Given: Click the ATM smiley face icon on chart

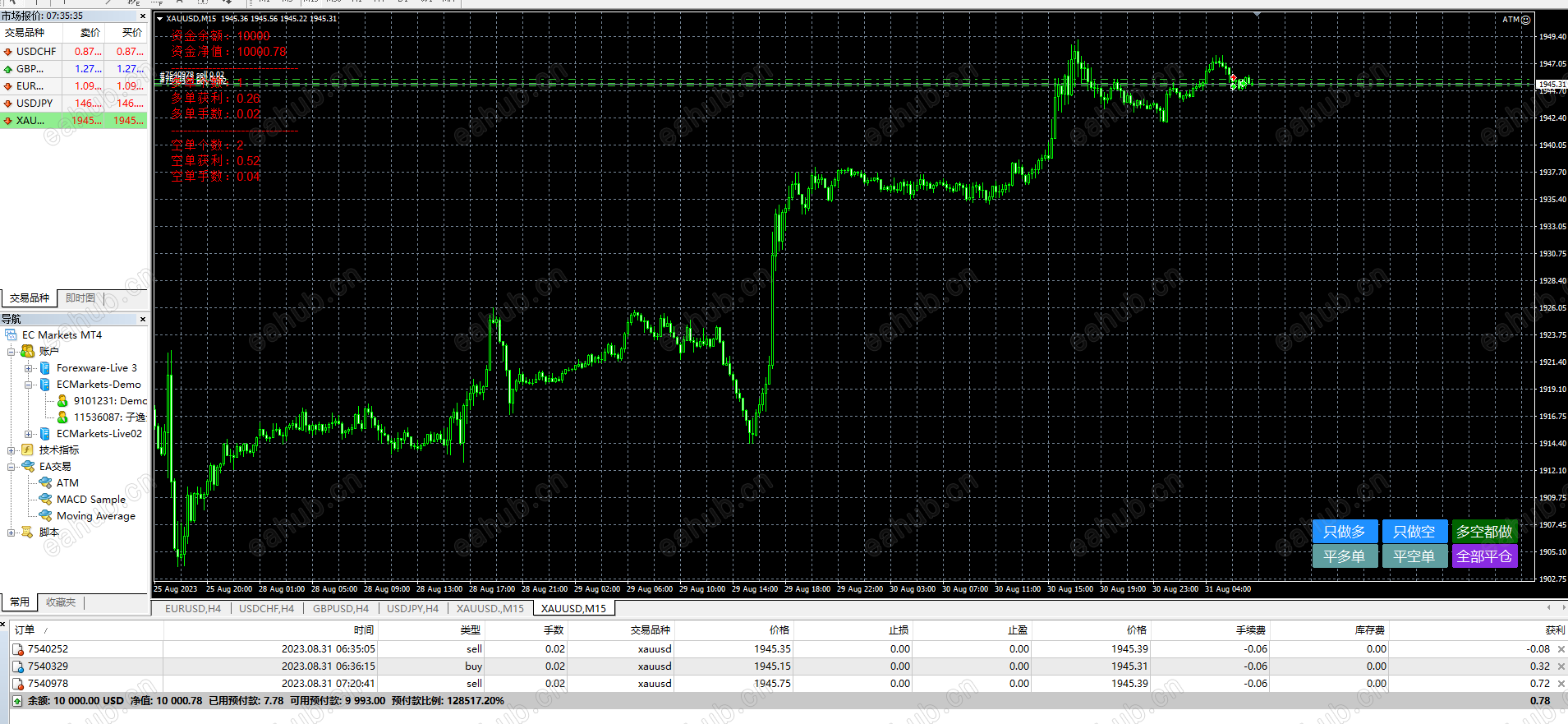Looking at the screenshot, I should (1526, 20).
